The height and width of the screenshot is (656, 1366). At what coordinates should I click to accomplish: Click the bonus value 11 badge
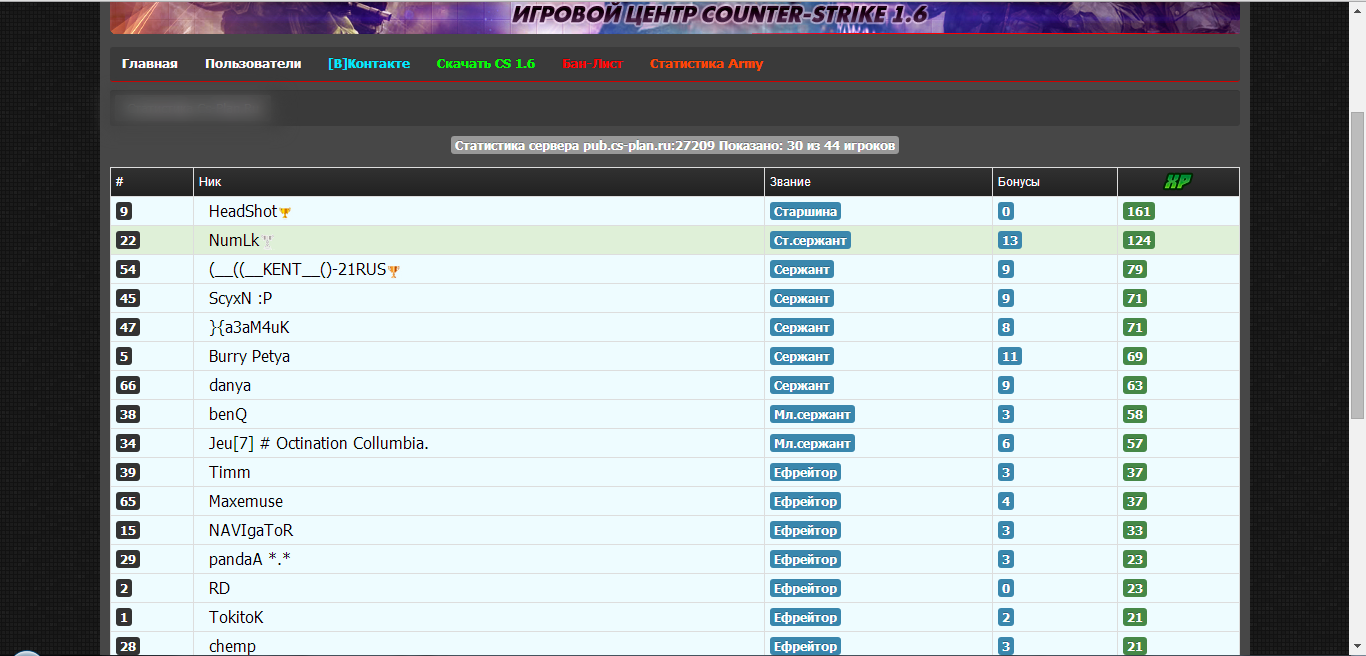pos(1009,357)
